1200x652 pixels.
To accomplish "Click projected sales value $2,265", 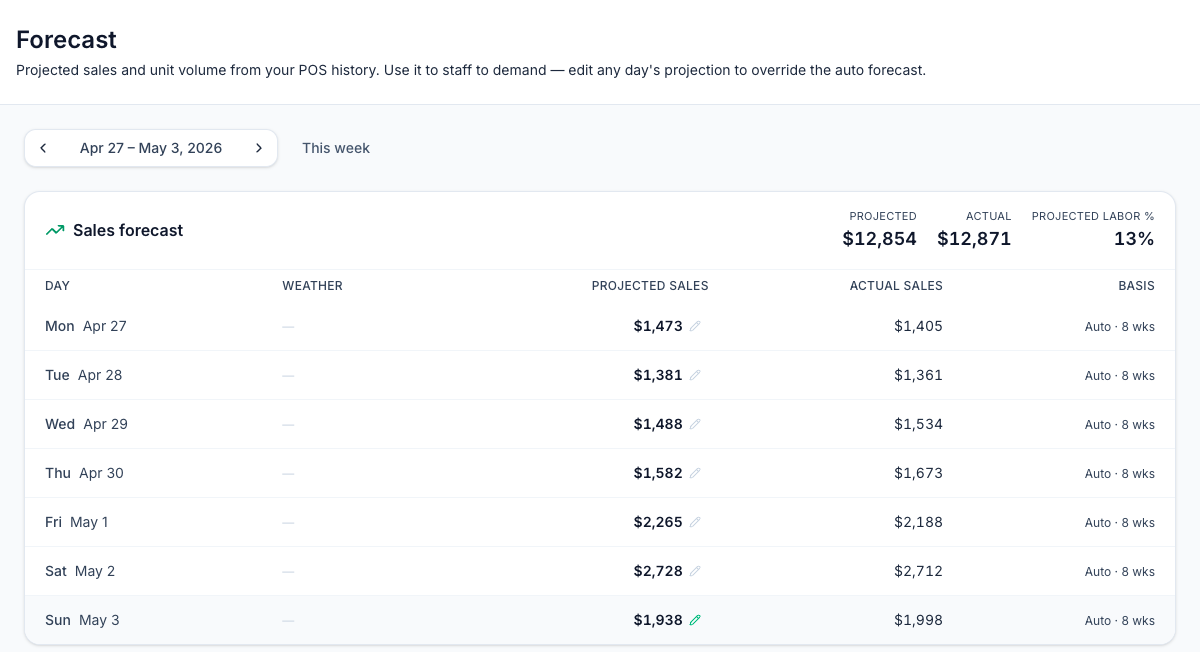I will [658, 522].
